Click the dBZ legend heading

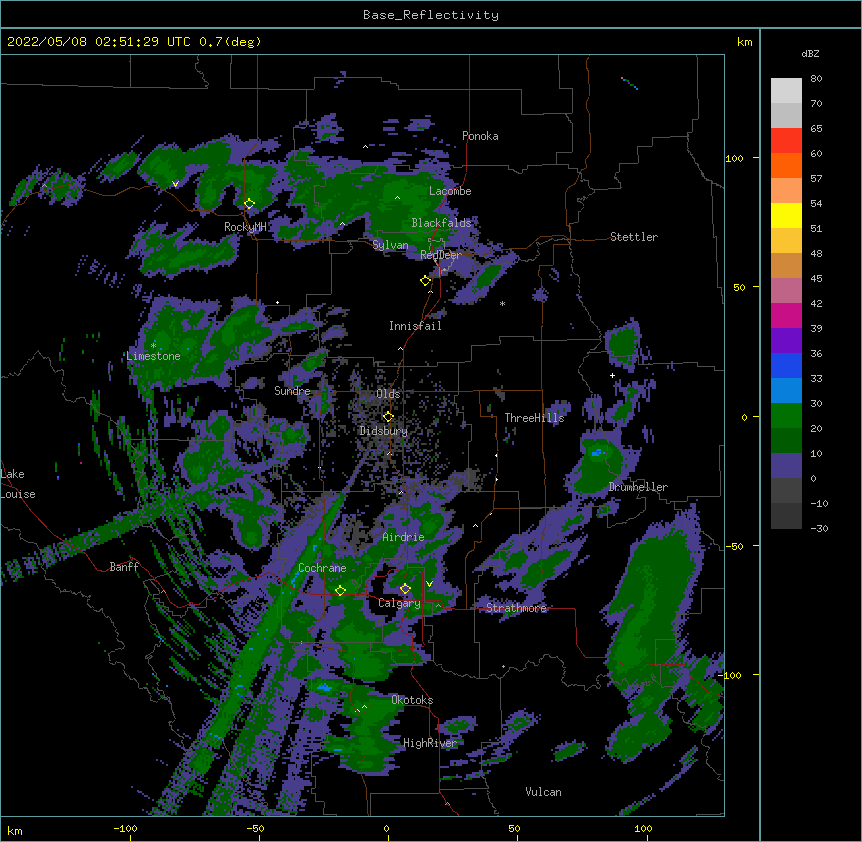(810, 54)
